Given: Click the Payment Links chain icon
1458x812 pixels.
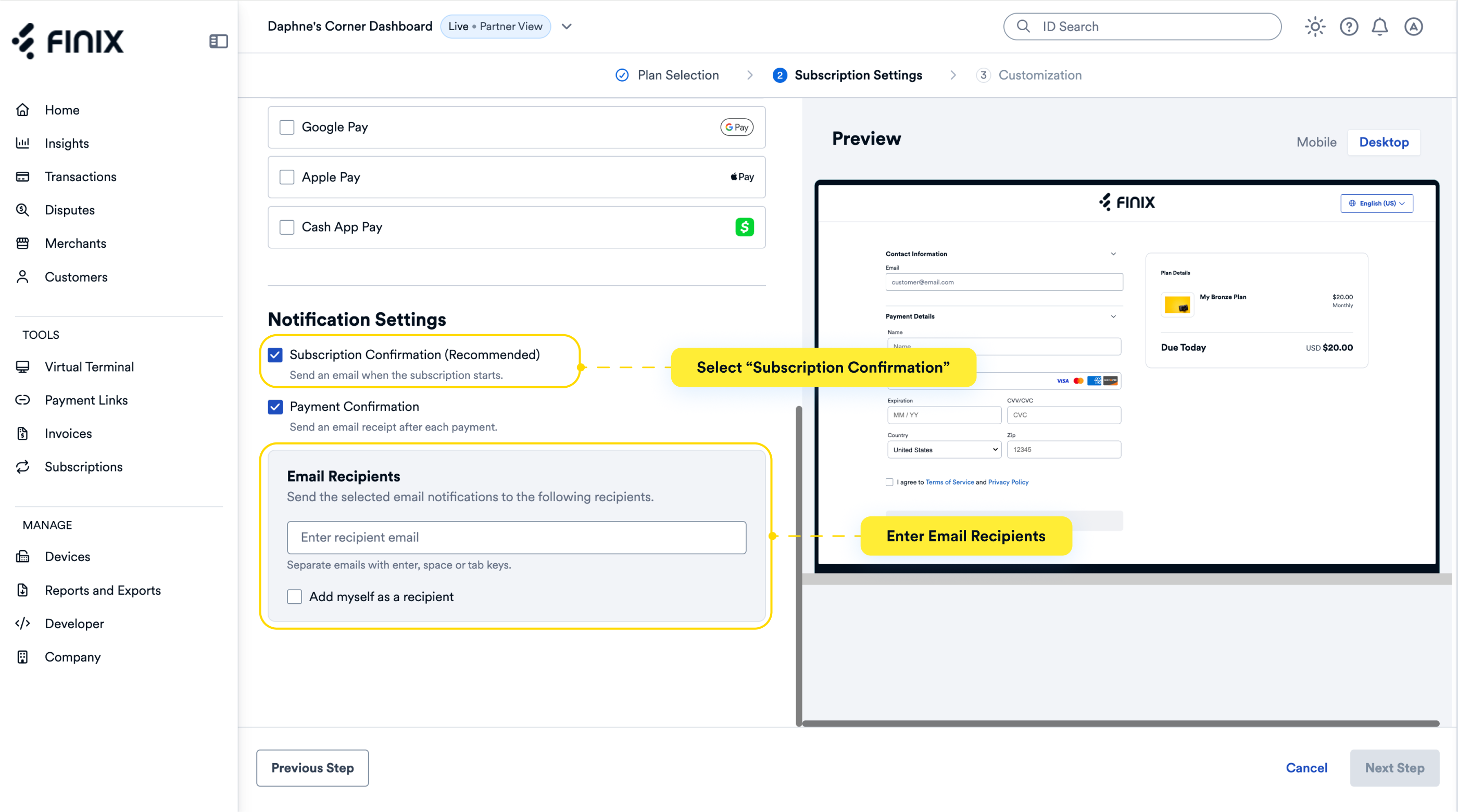Looking at the screenshot, I should (x=22, y=400).
